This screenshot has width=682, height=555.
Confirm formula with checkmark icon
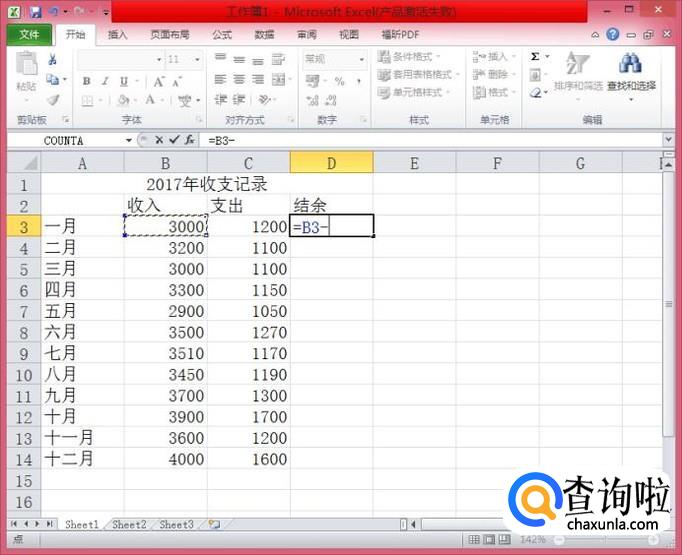[174, 140]
